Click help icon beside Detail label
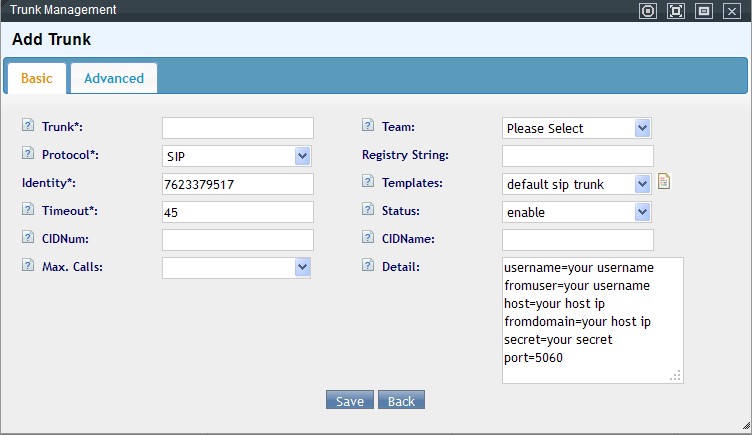 click(x=368, y=267)
